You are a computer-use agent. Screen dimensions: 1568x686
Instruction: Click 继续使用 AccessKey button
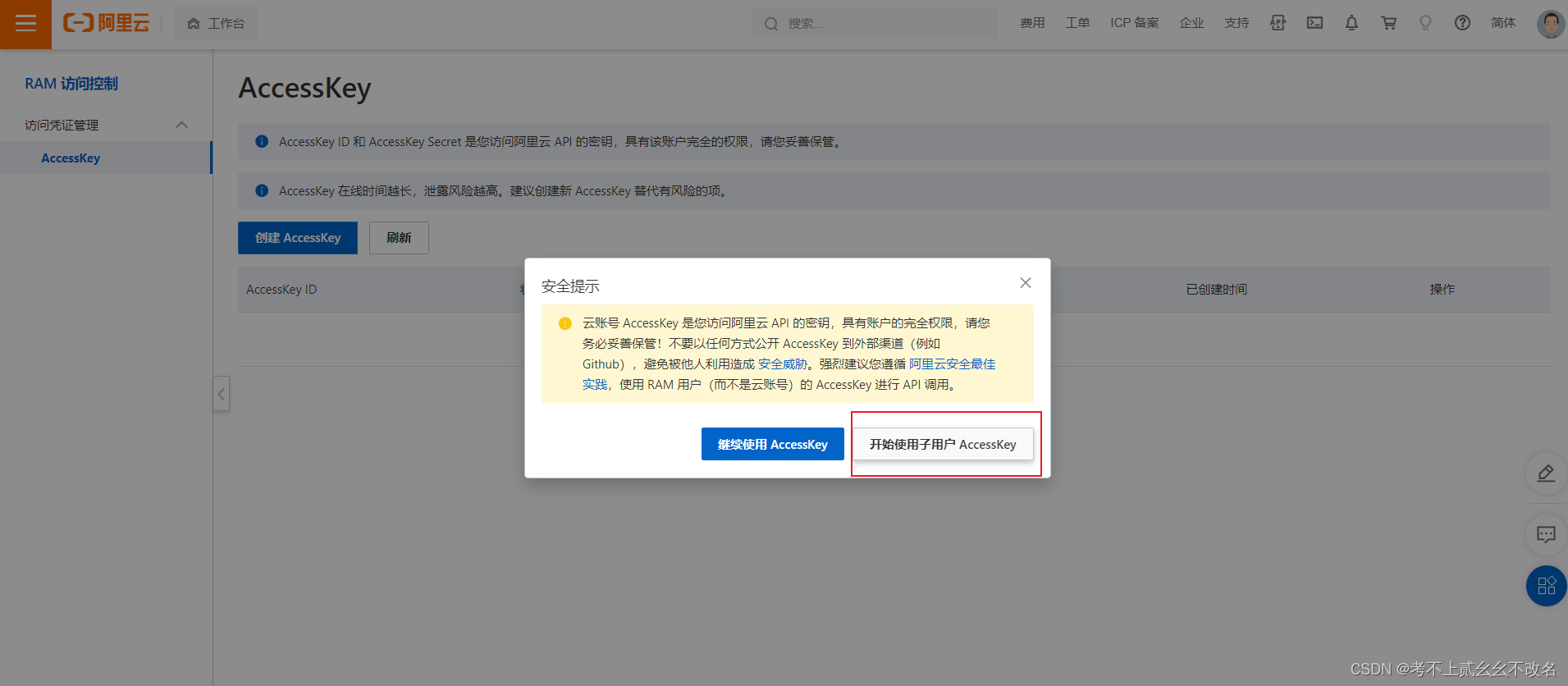773,444
